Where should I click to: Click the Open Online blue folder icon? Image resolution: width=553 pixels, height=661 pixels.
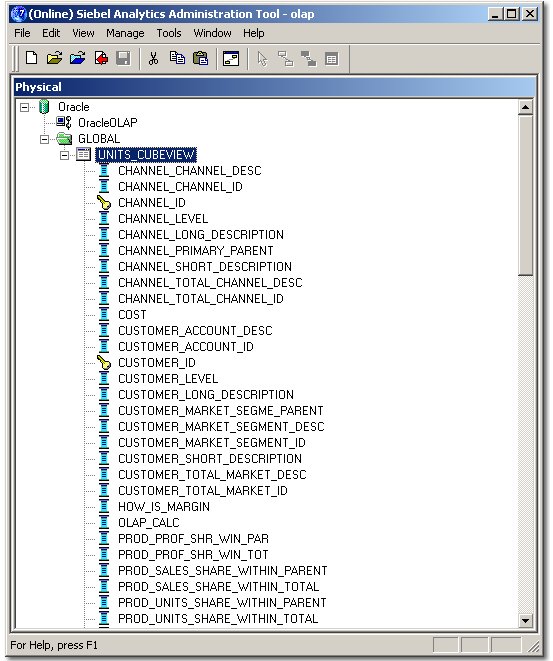[x=77, y=58]
